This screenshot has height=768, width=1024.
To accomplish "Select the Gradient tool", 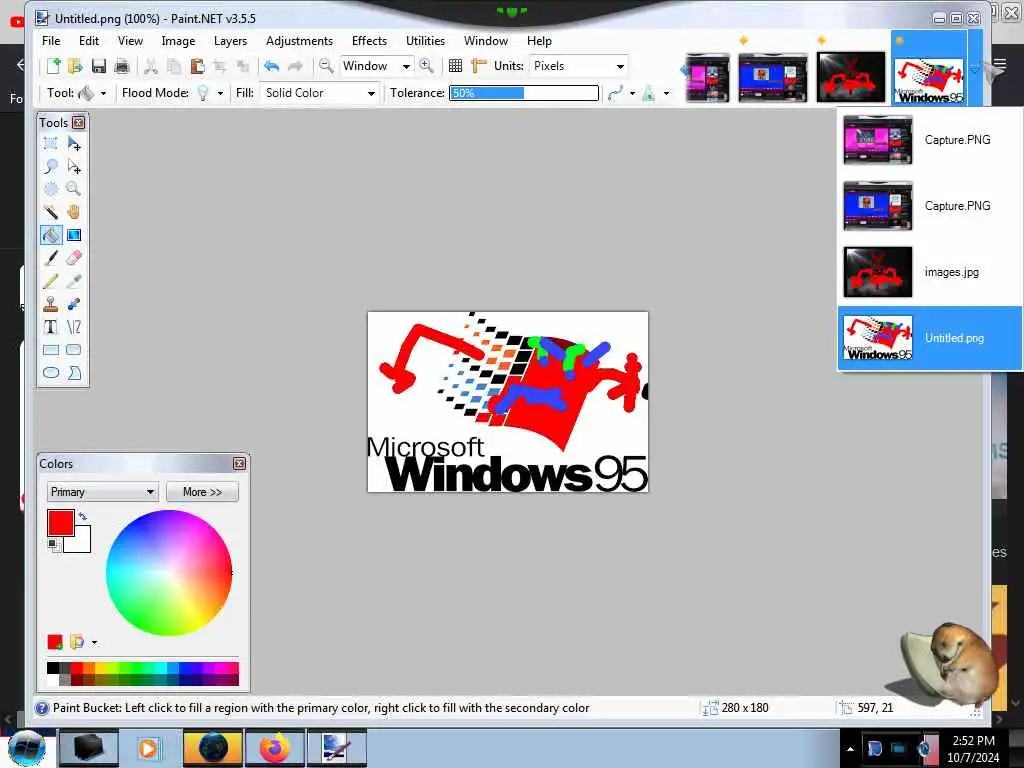I will (74, 235).
